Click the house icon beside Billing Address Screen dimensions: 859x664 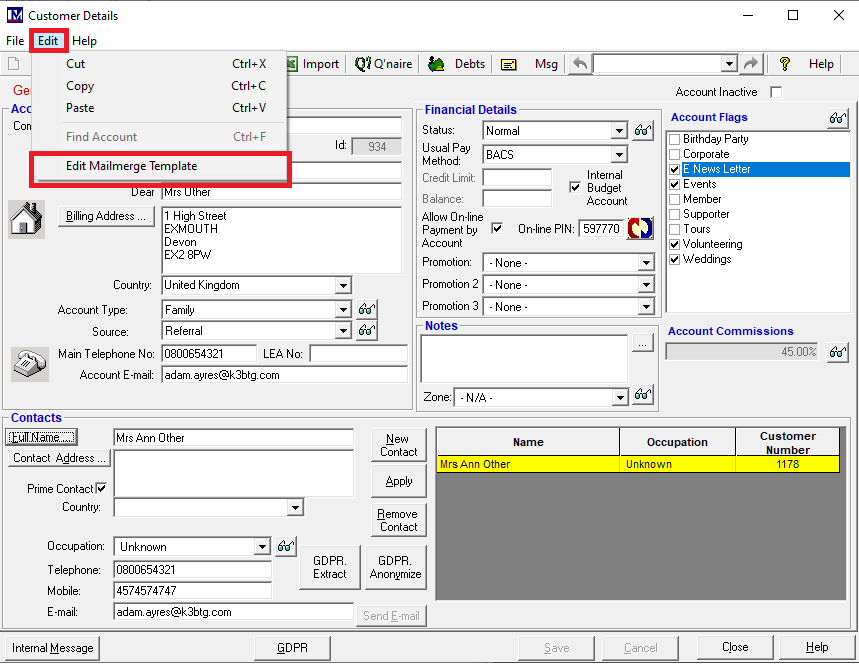(26, 217)
